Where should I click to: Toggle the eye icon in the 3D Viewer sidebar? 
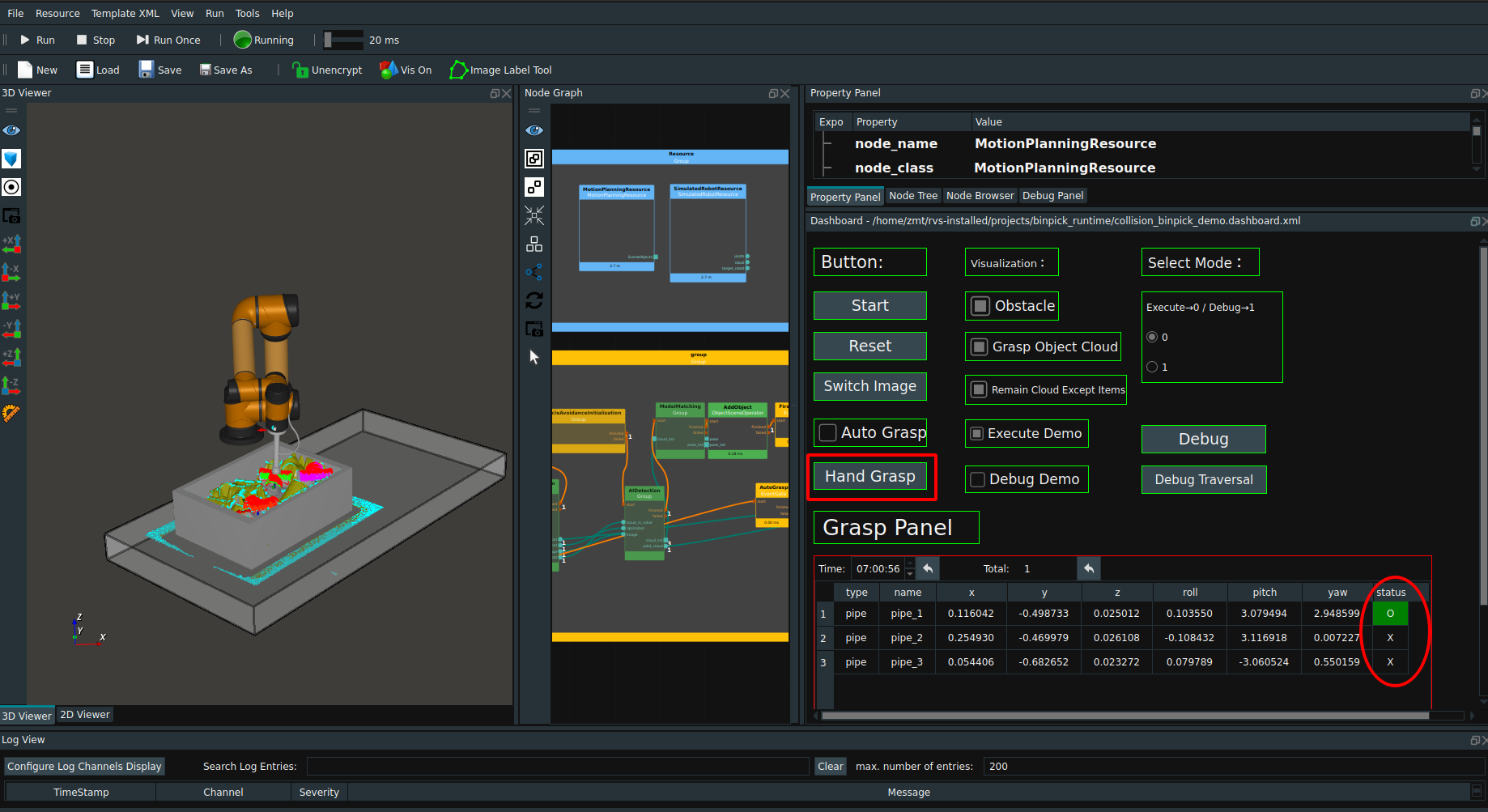11,130
